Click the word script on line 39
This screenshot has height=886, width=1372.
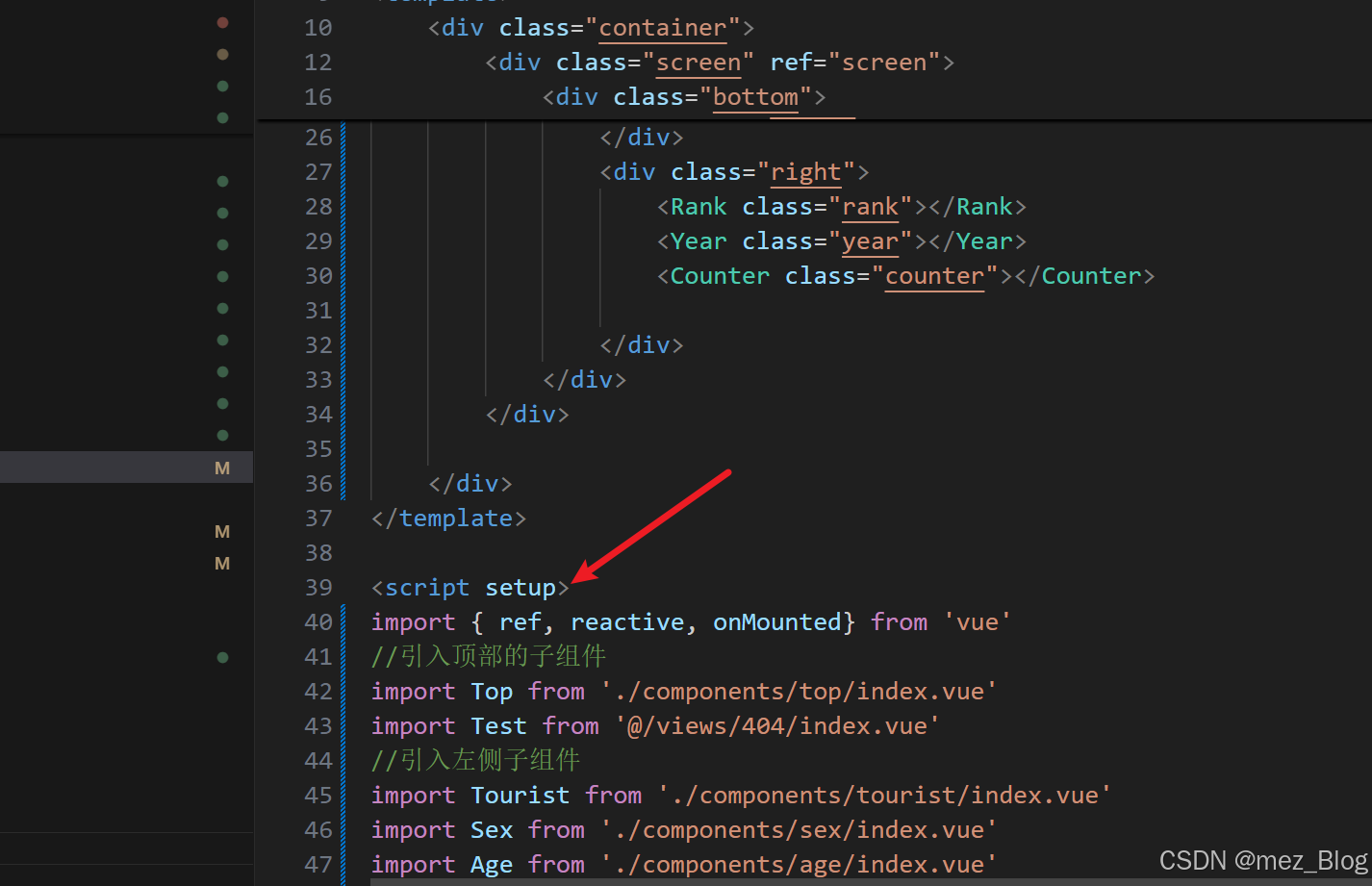click(427, 588)
